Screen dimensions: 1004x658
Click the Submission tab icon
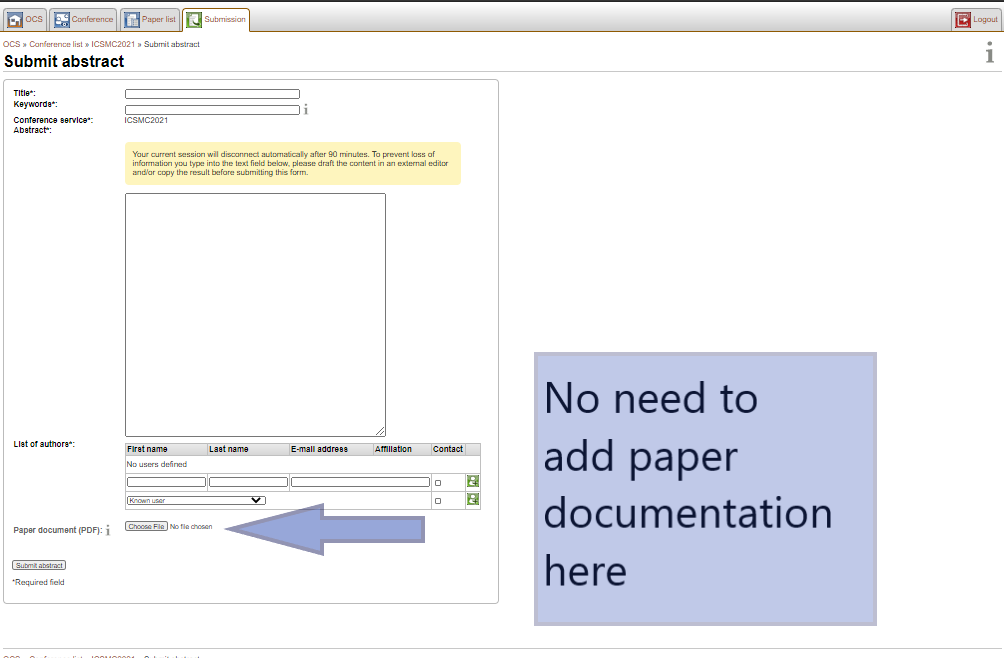coord(194,19)
